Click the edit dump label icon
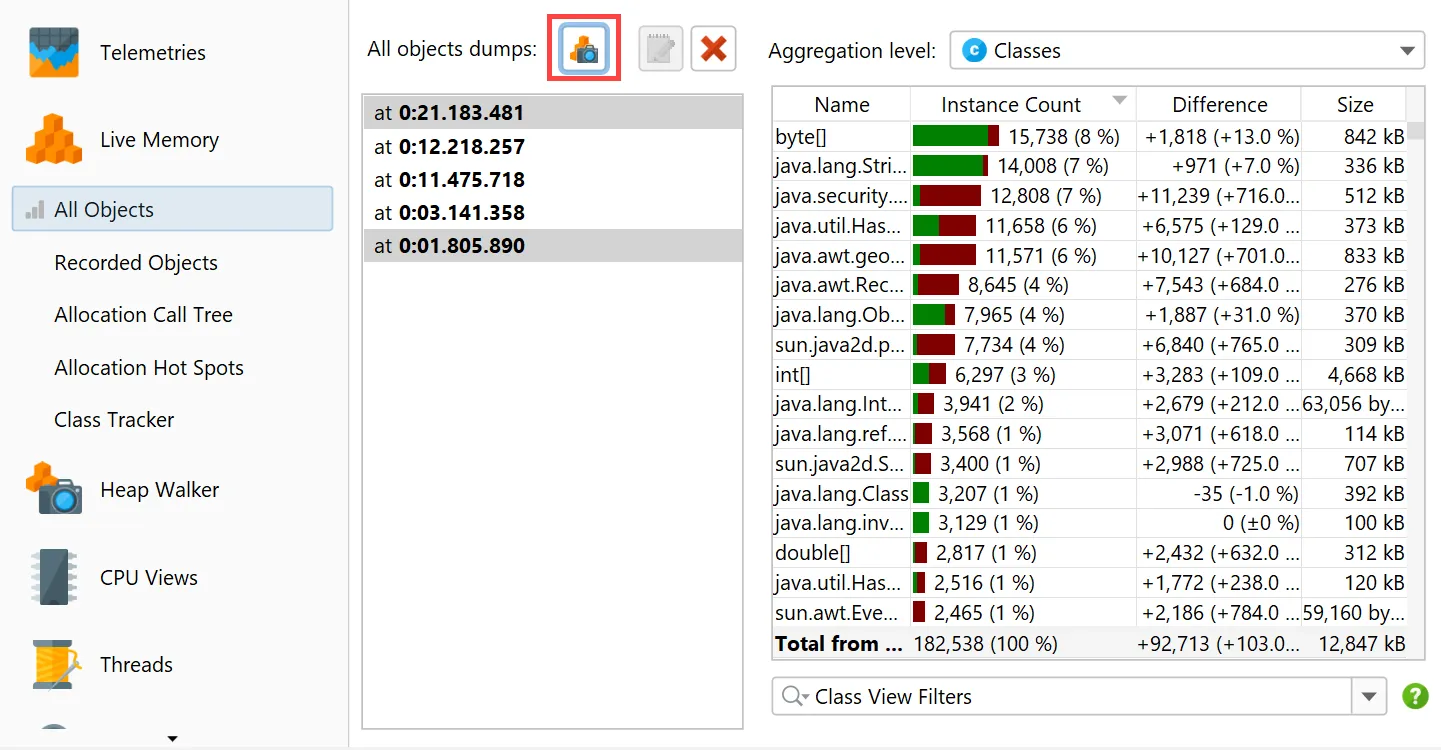1441x750 pixels. coord(661,49)
